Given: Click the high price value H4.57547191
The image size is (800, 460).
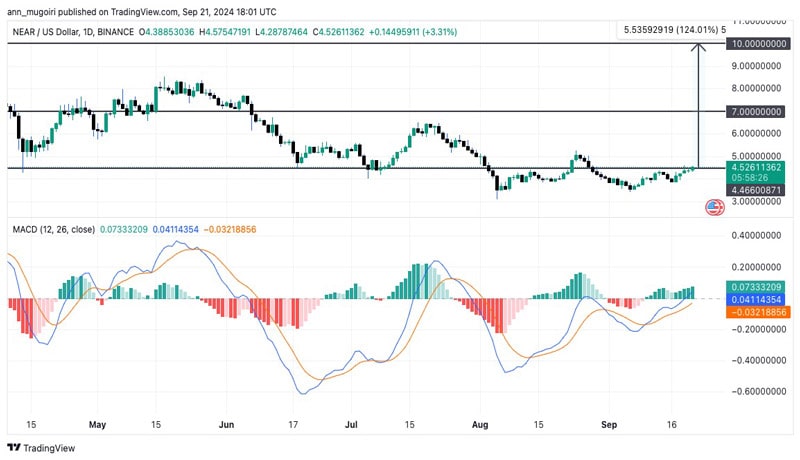Looking at the screenshot, I should pos(224,32).
